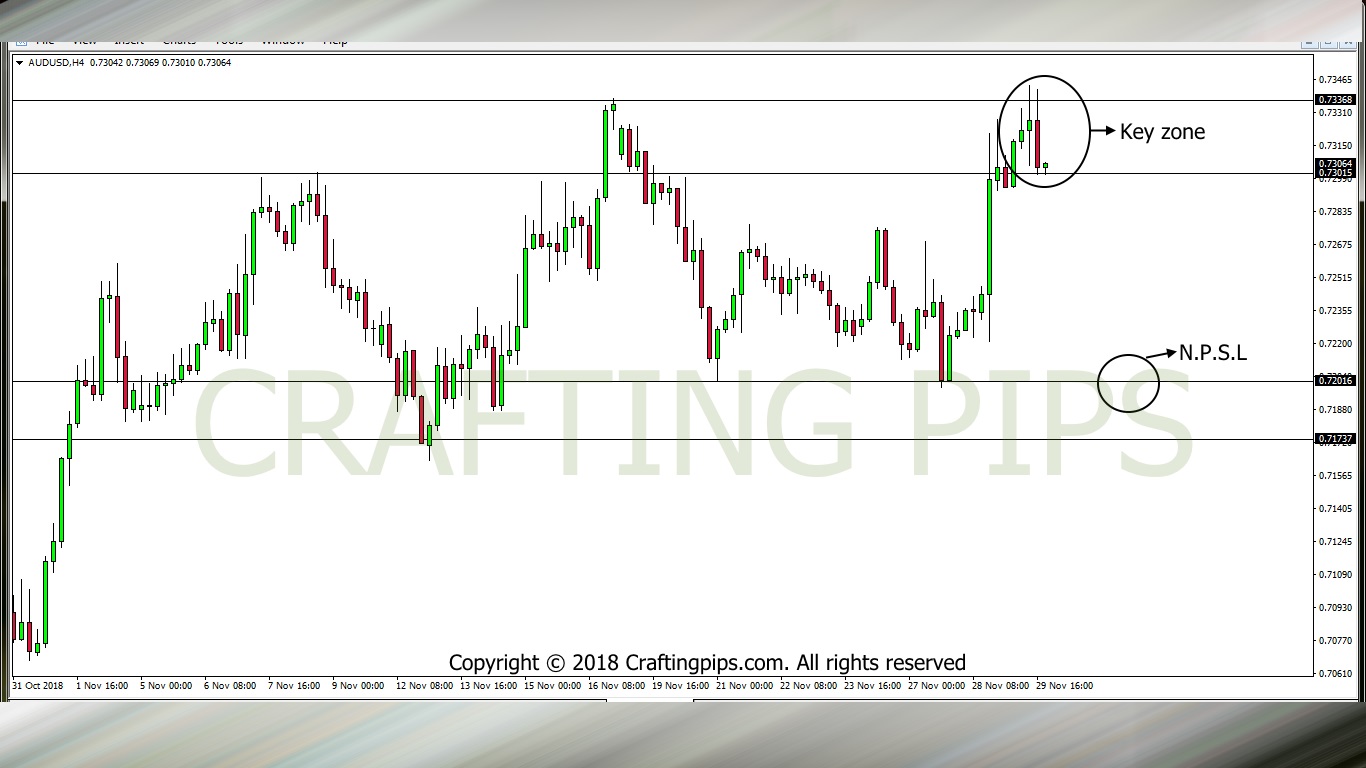Click the 31 Oct 2018 date label
Screen dimensions: 1366x768
(37, 686)
